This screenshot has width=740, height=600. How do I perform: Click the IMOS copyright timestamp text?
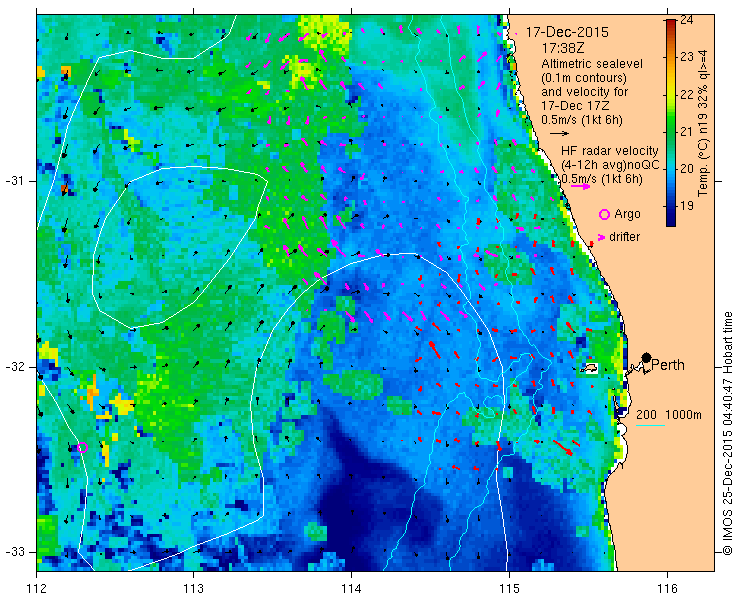tap(728, 433)
